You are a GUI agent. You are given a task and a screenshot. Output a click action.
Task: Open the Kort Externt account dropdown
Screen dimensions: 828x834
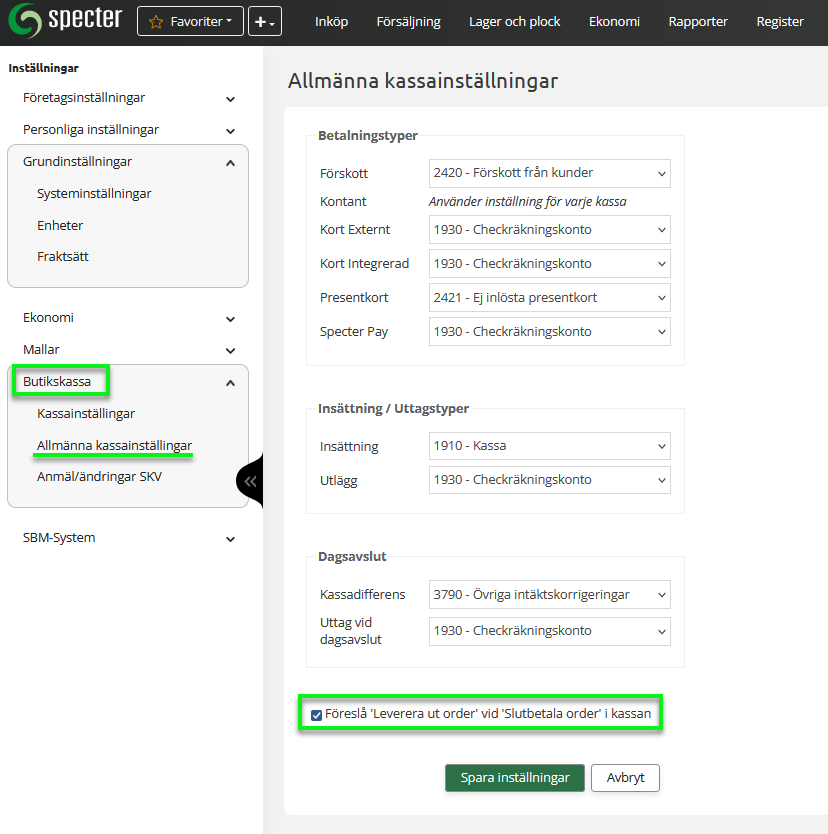[x=549, y=230]
